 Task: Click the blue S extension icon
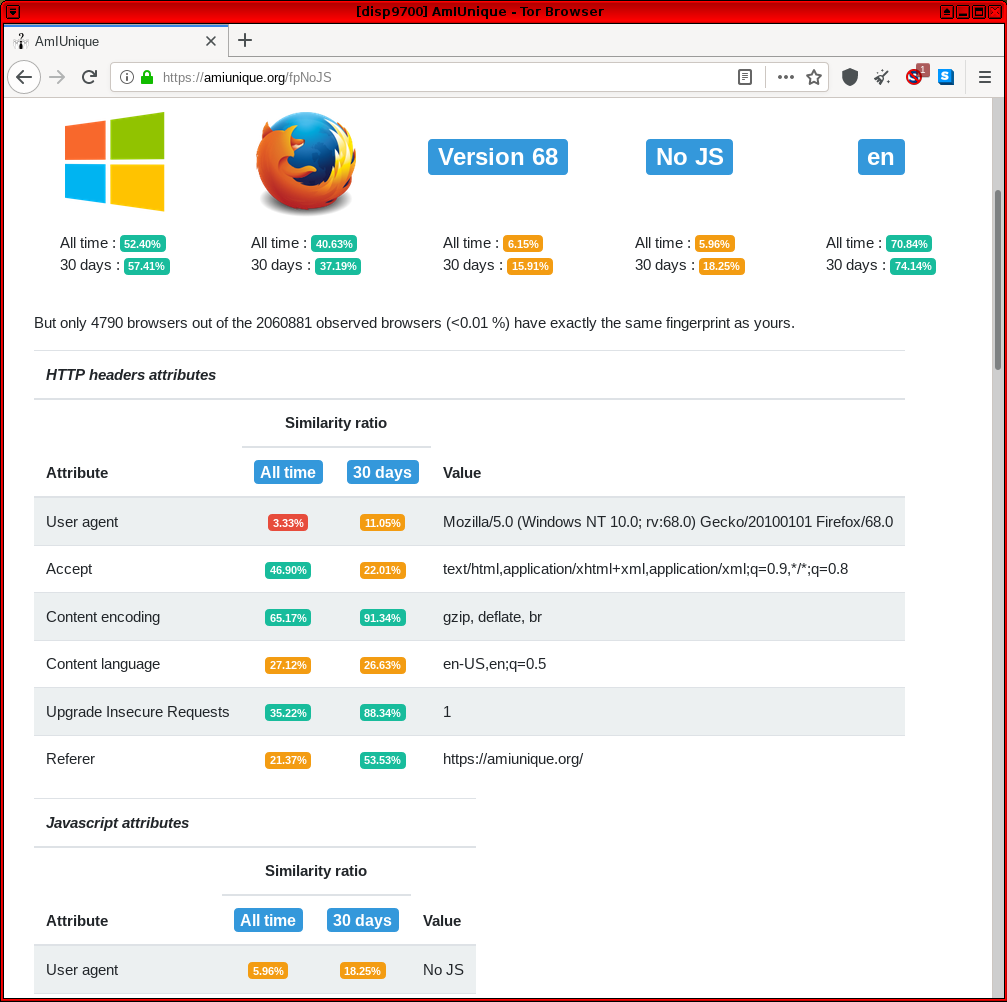click(946, 77)
